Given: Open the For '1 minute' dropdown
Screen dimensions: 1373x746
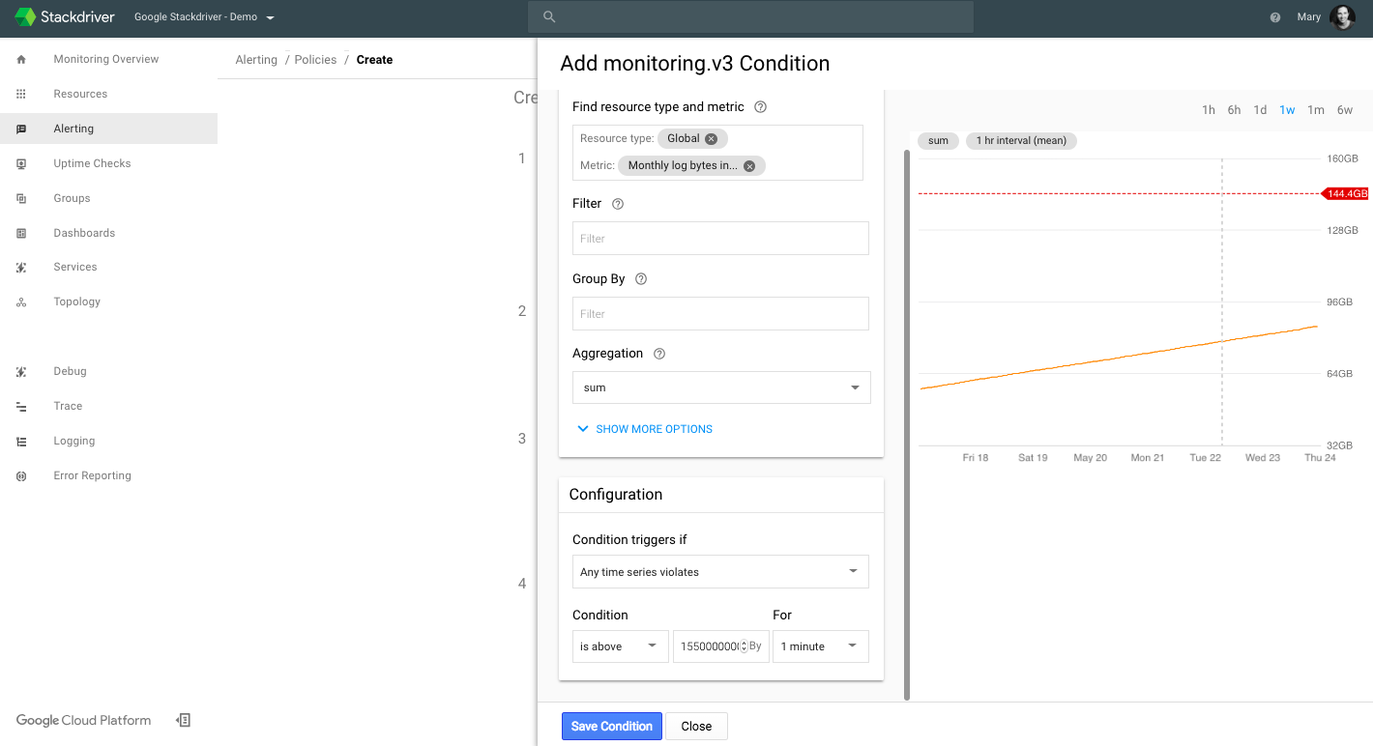Looking at the screenshot, I should 820,646.
